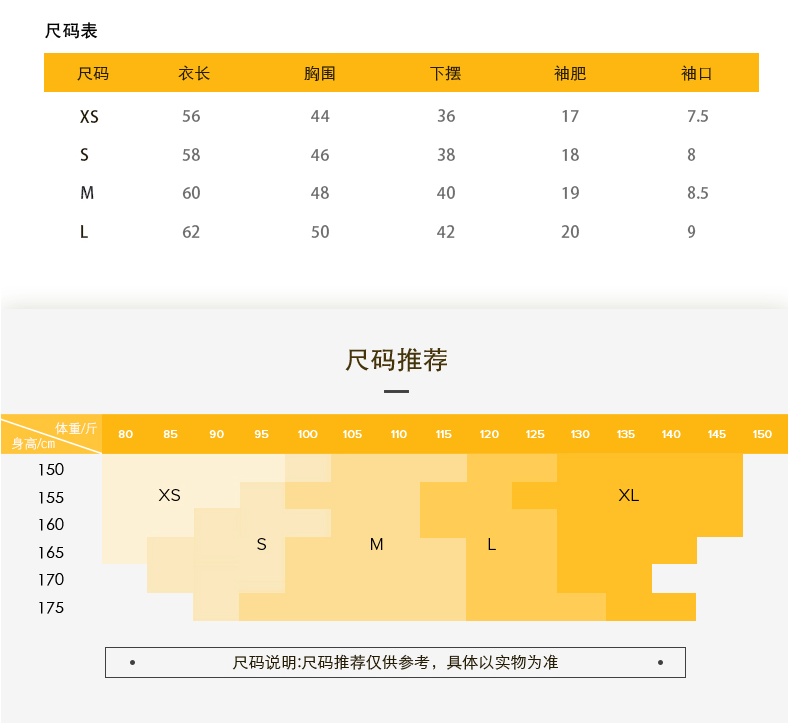Click the 袖肥 column header
This screenshot has height=723, width=788.
pos(570,73)
